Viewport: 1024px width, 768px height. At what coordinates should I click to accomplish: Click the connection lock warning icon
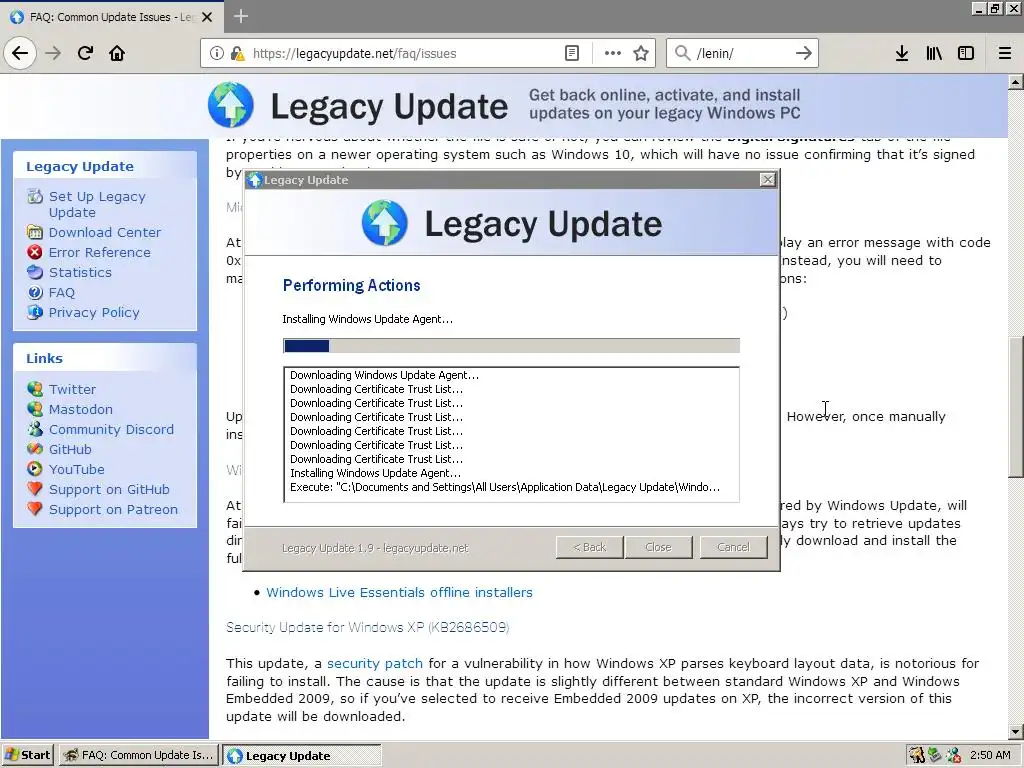click(237, 54)
